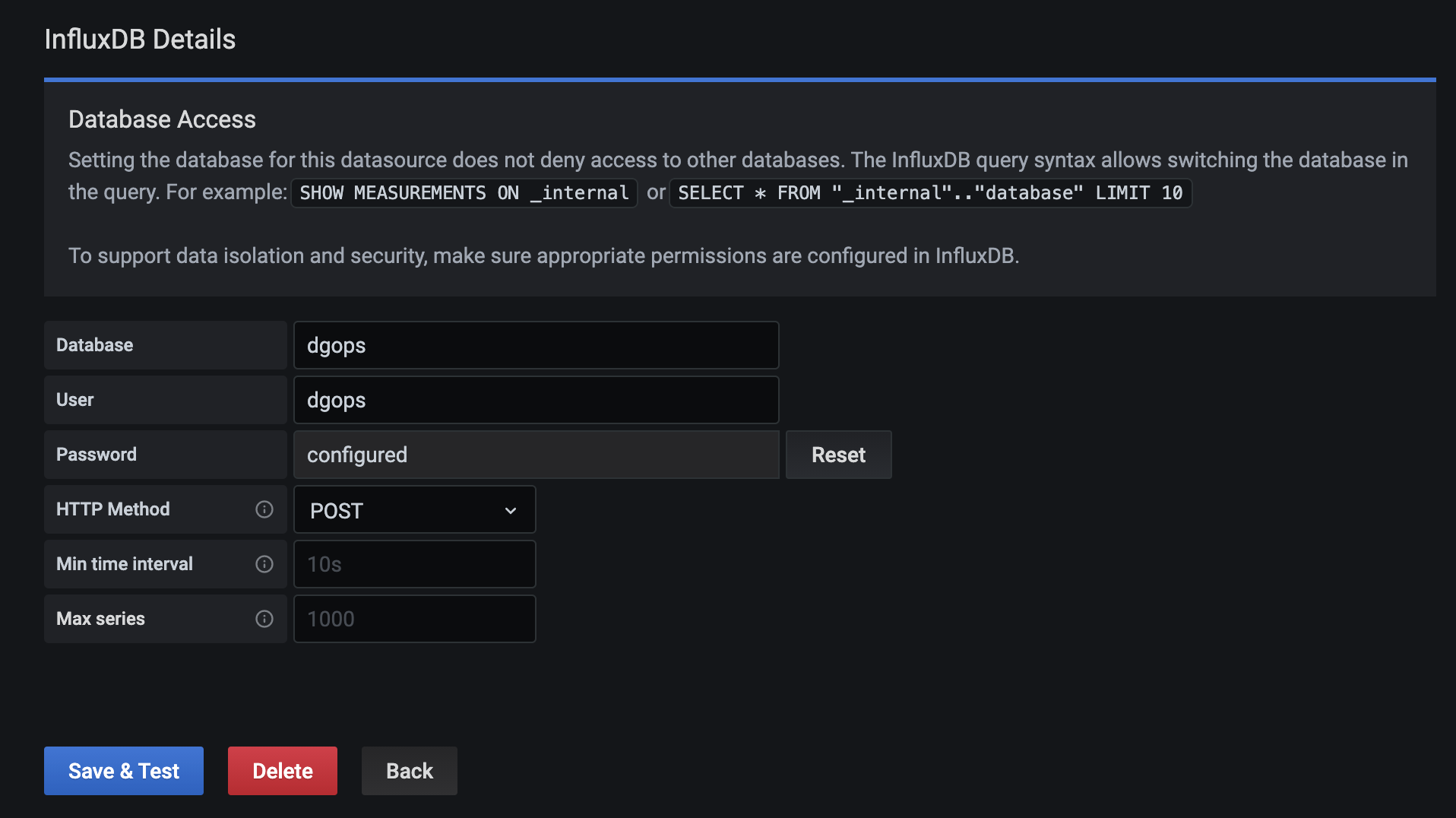Screen dimensions: 1456x818
Task: Click the Min time interval info icon
Action: pos(264,564)
